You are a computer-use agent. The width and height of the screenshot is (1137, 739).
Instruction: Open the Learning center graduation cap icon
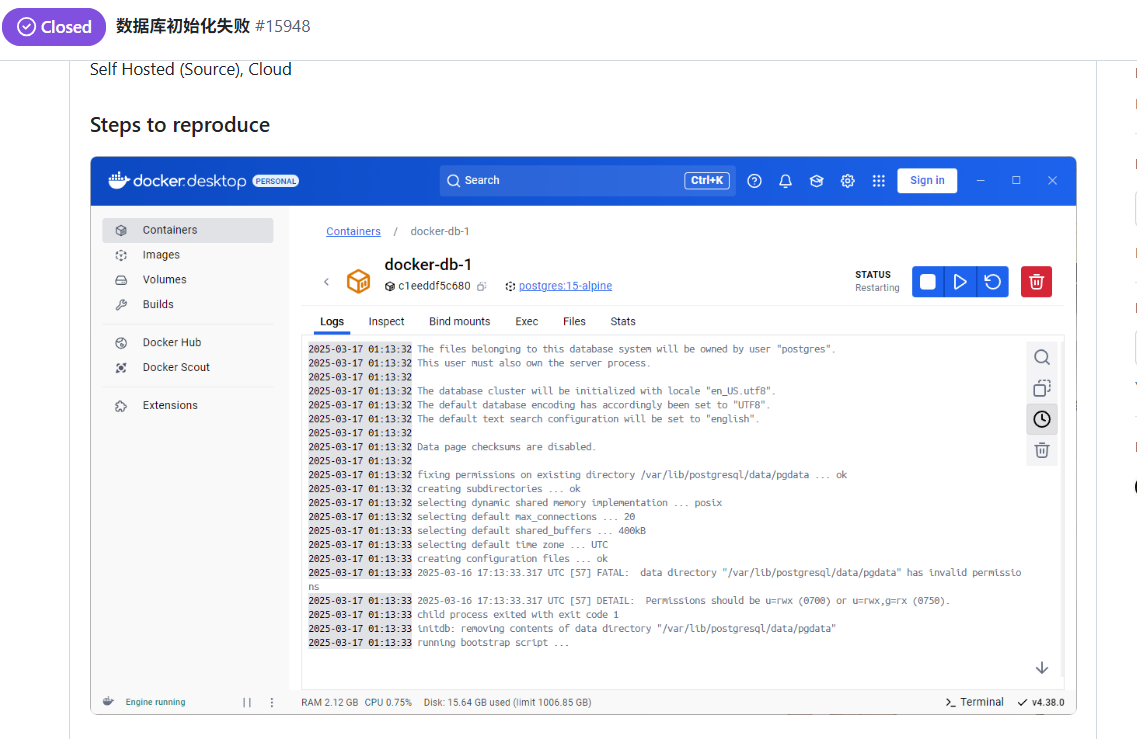(x=816, y=181)
